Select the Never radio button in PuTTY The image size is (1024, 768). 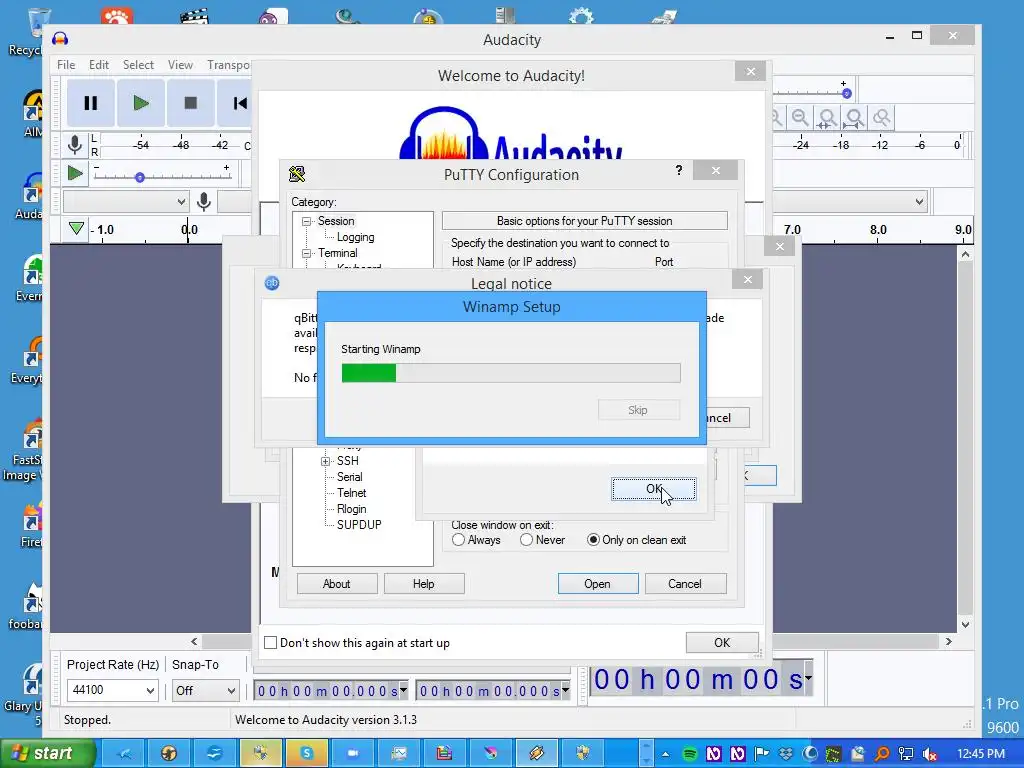(x=526, y=540)
